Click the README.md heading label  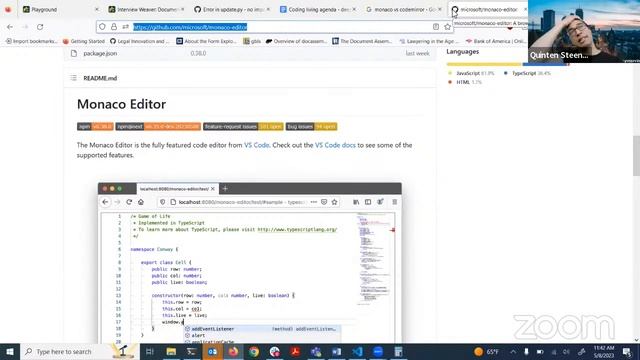[100, 78]
